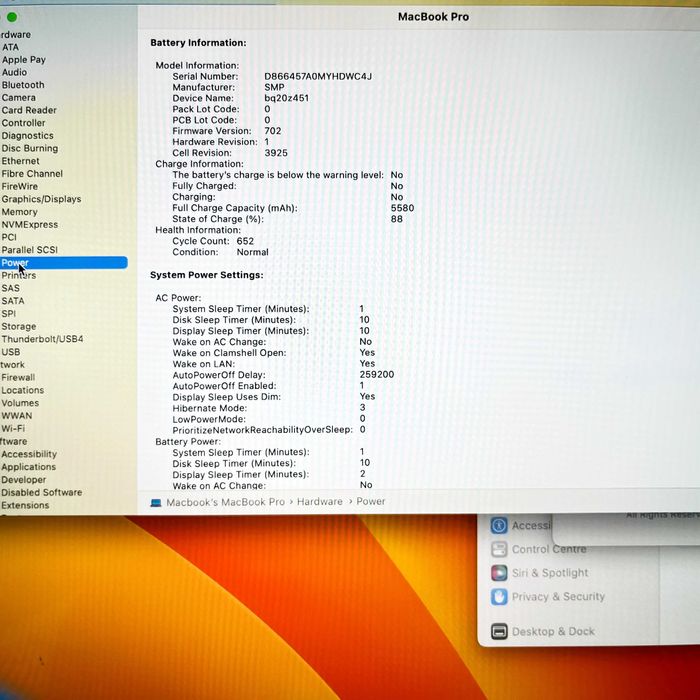Click the highlighted Power sidebar item

[63, 262]
